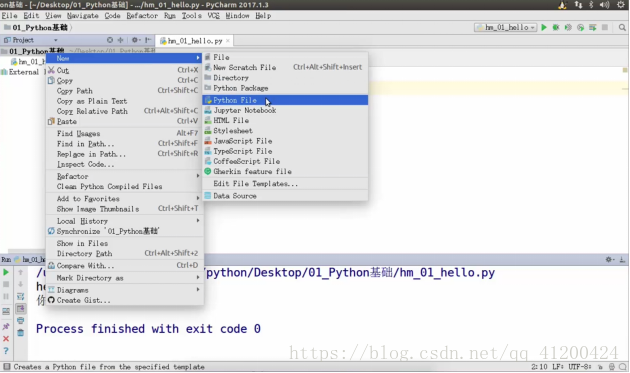
Task: Open the network indicator in top bar
Action: (x=578, y=5)
